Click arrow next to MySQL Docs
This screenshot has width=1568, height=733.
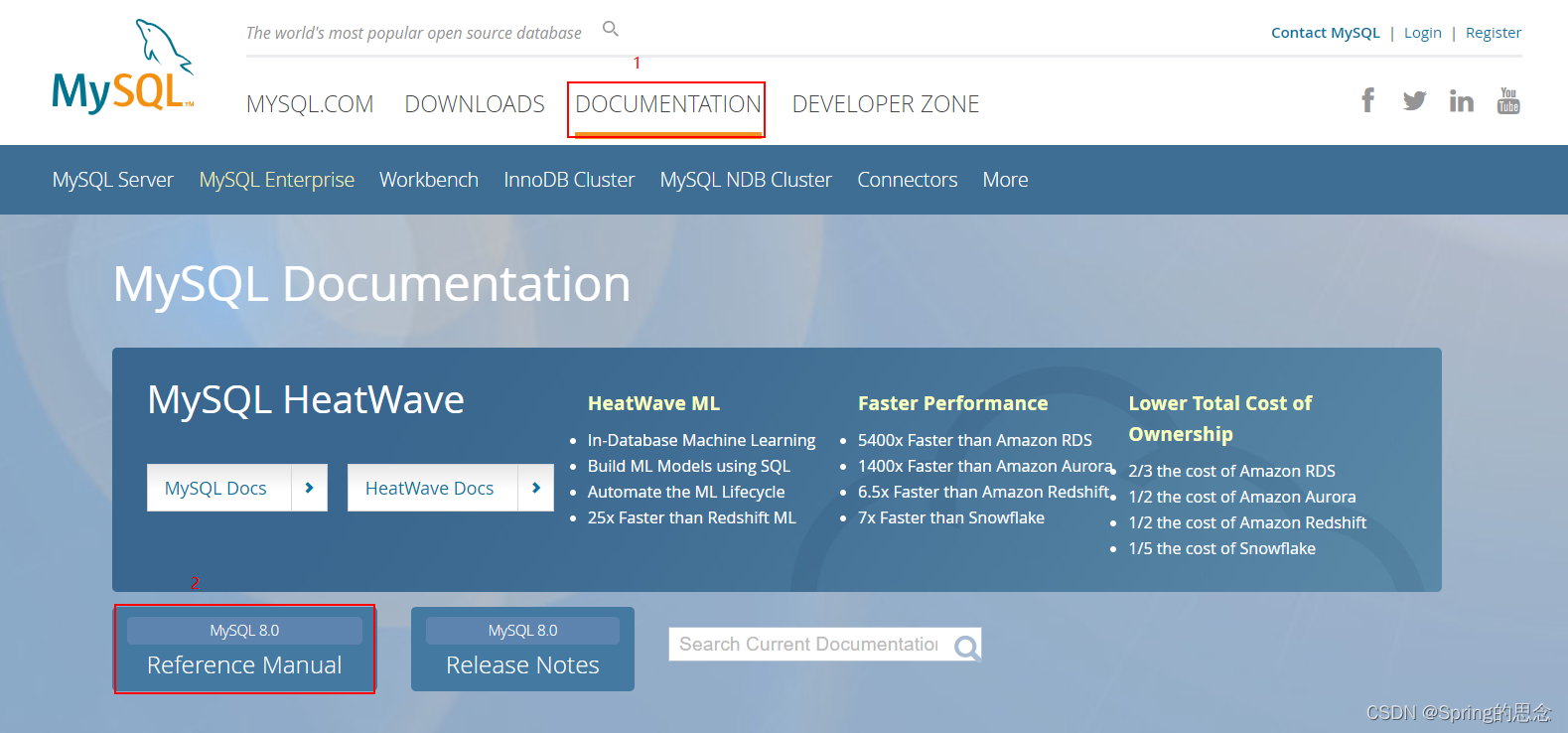point(309,488)
